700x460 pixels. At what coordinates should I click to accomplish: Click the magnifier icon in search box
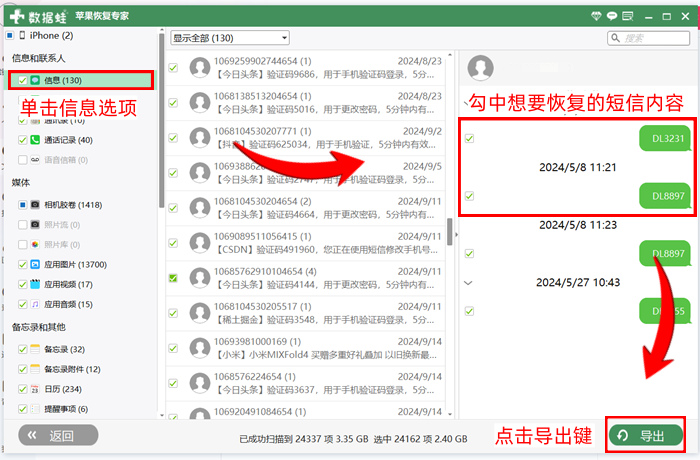point(616,38)
